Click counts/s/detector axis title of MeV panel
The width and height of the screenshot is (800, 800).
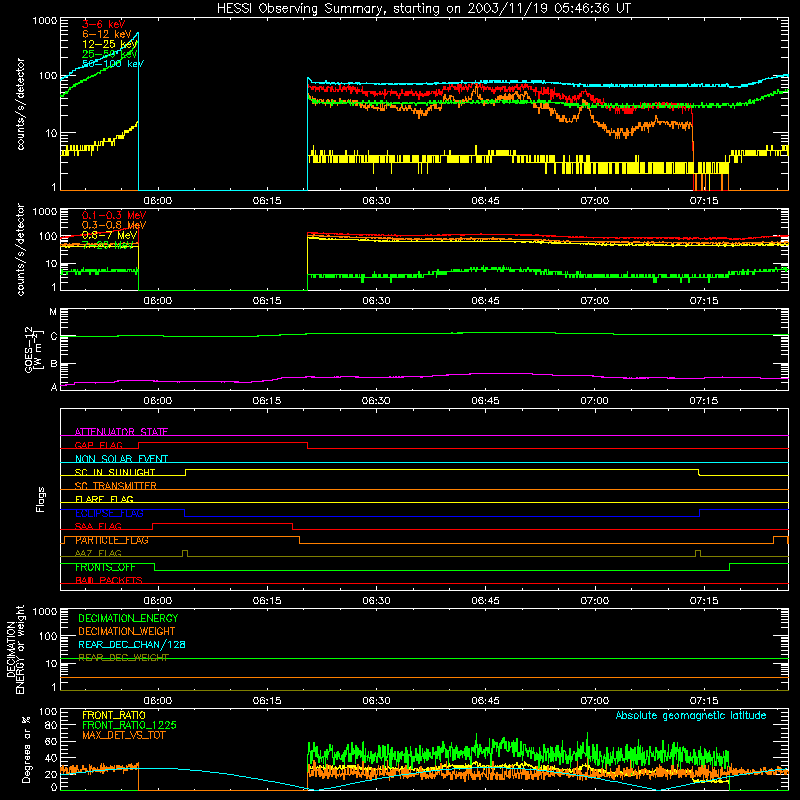pos(20,250)
